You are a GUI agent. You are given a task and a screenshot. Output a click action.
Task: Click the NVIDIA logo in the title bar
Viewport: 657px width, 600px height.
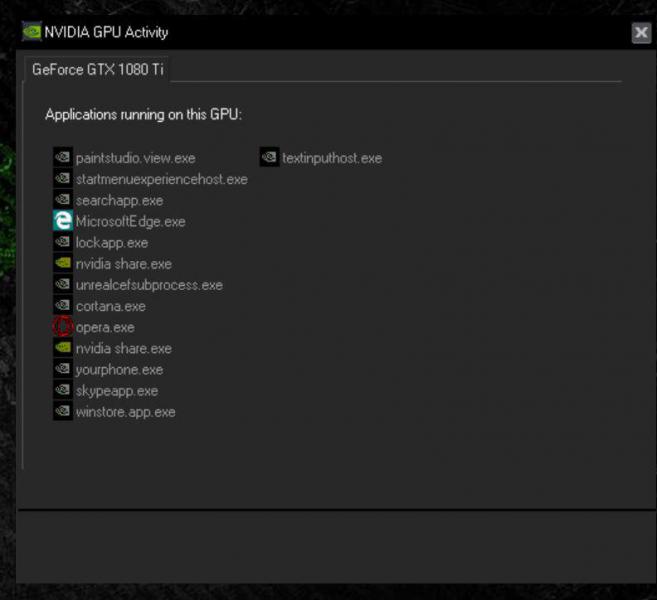coord(31,31)
